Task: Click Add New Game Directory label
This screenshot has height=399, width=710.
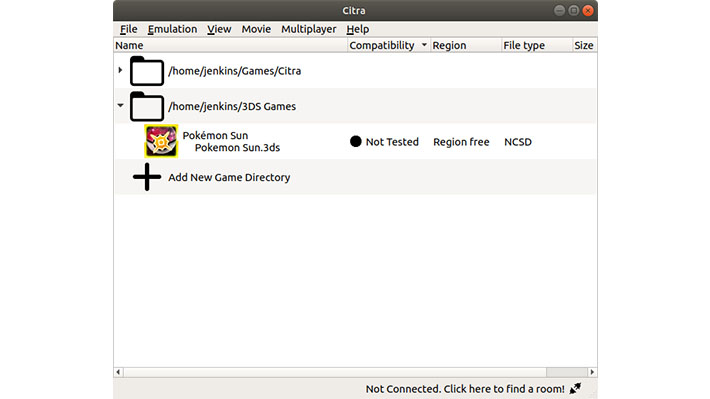Action: [x=229, y=178]
